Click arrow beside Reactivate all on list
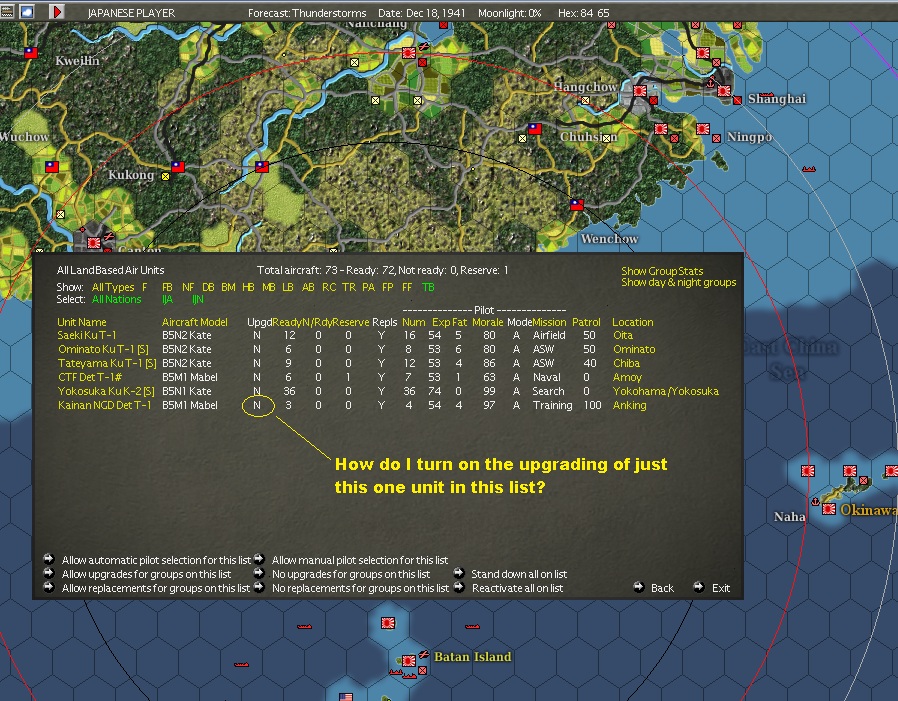The width and height of the screenshot is (898, 701). (458, 588)
